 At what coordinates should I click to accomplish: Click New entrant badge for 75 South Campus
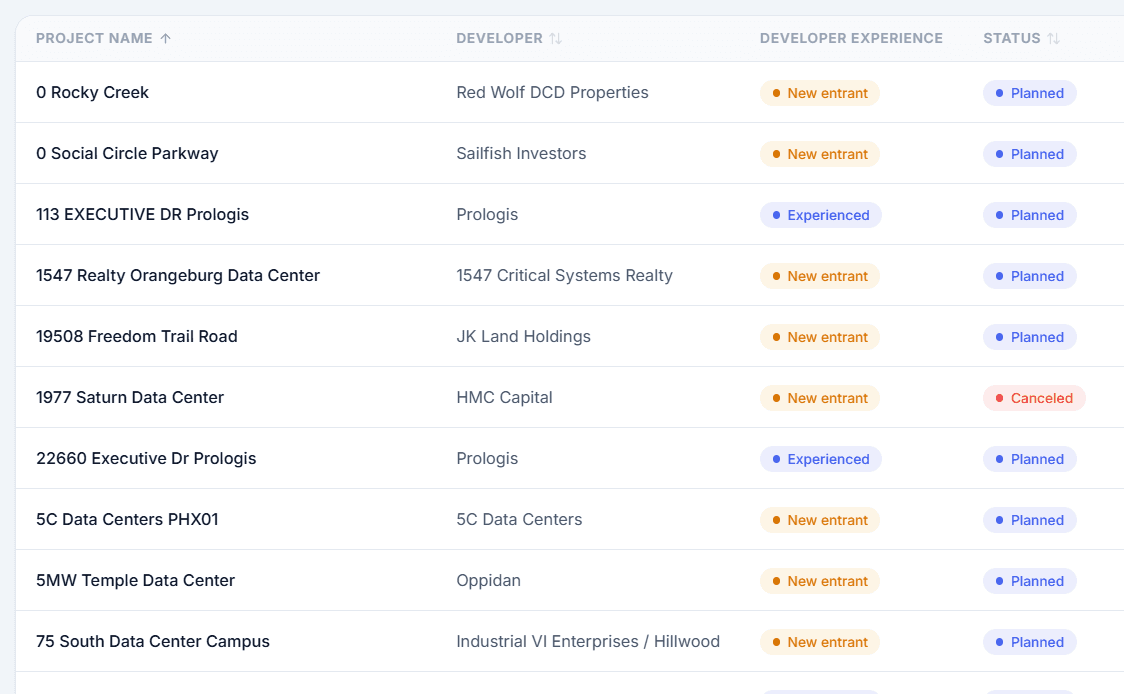819,642
